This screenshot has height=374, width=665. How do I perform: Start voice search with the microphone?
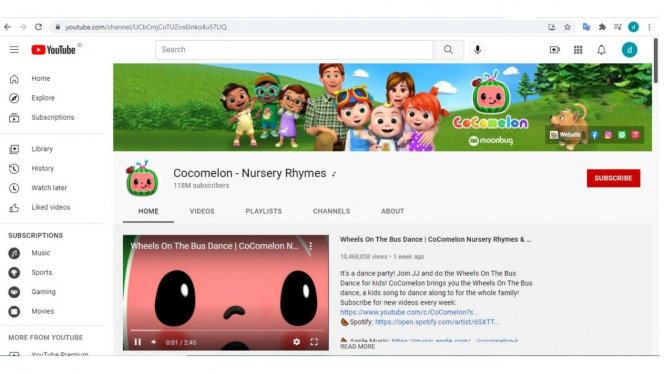tap(478, 50)
